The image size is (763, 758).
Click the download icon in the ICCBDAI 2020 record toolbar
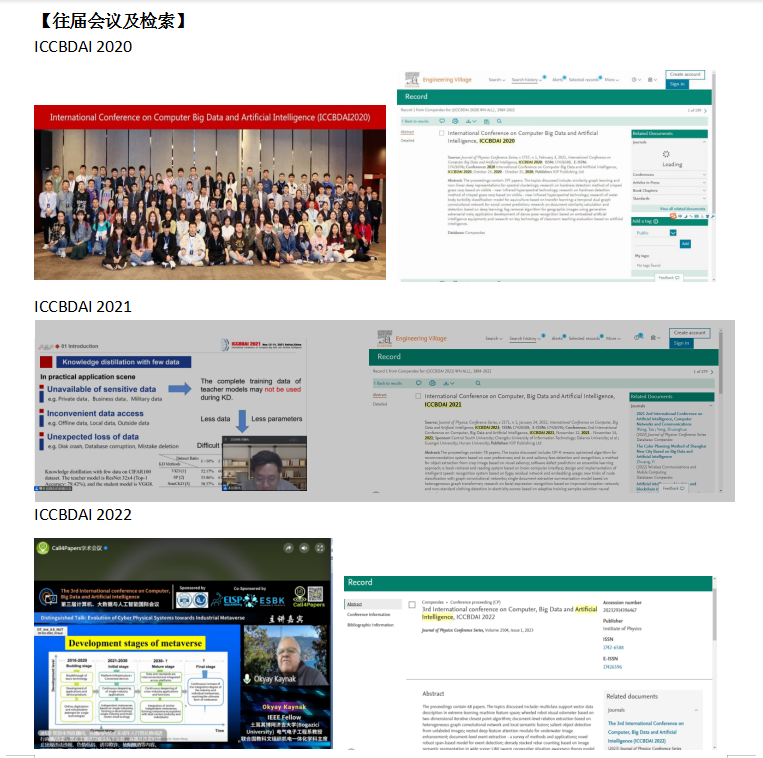click(x=467, y=121)
